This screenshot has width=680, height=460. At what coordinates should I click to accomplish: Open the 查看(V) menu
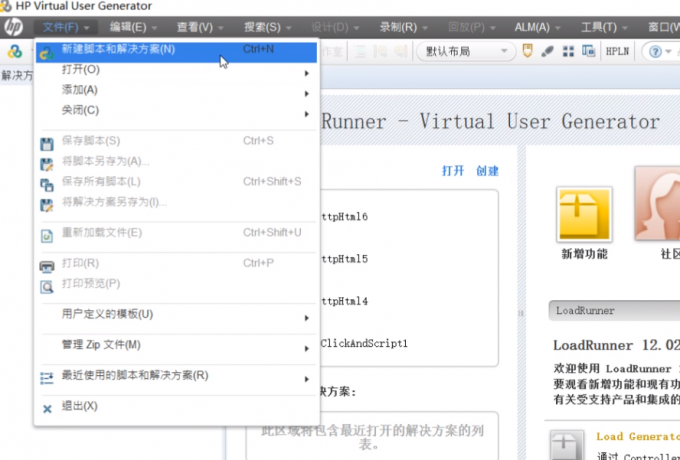pos(200,27)
